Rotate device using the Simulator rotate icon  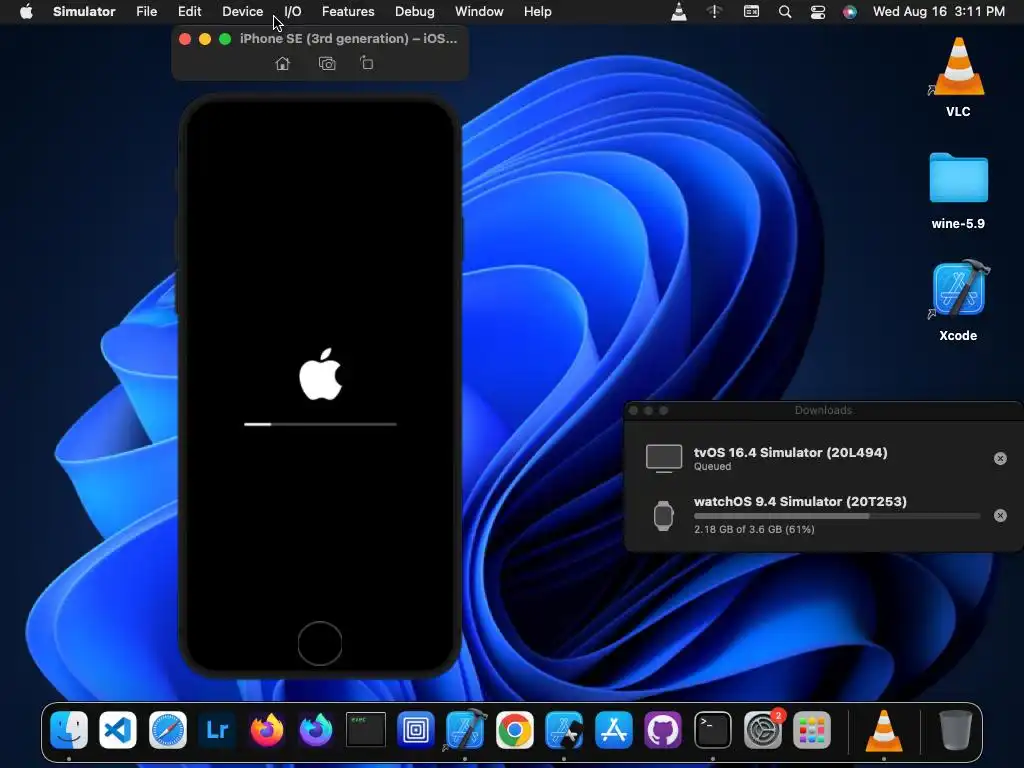click(367, 63)
